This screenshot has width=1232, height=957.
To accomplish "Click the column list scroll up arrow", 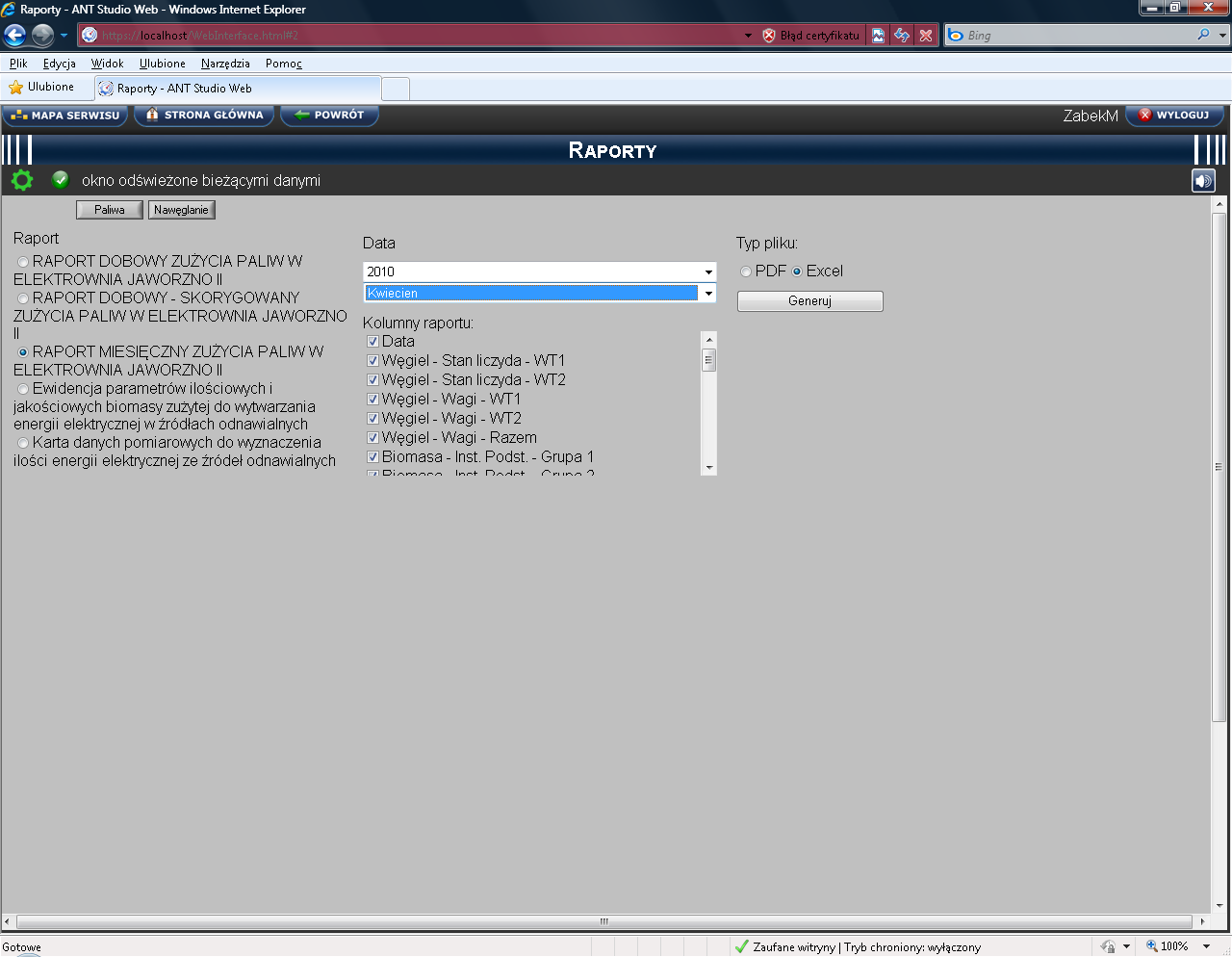I will click(709, 340).
